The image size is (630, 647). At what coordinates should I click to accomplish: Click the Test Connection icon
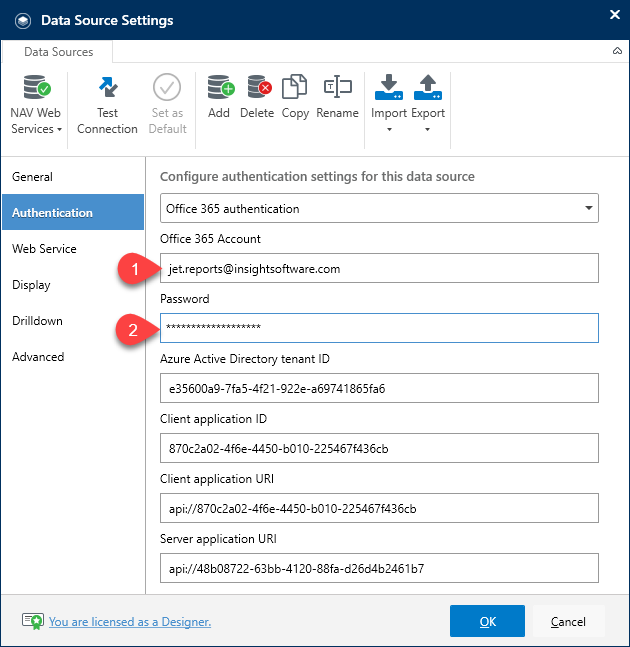pos(108,87)
